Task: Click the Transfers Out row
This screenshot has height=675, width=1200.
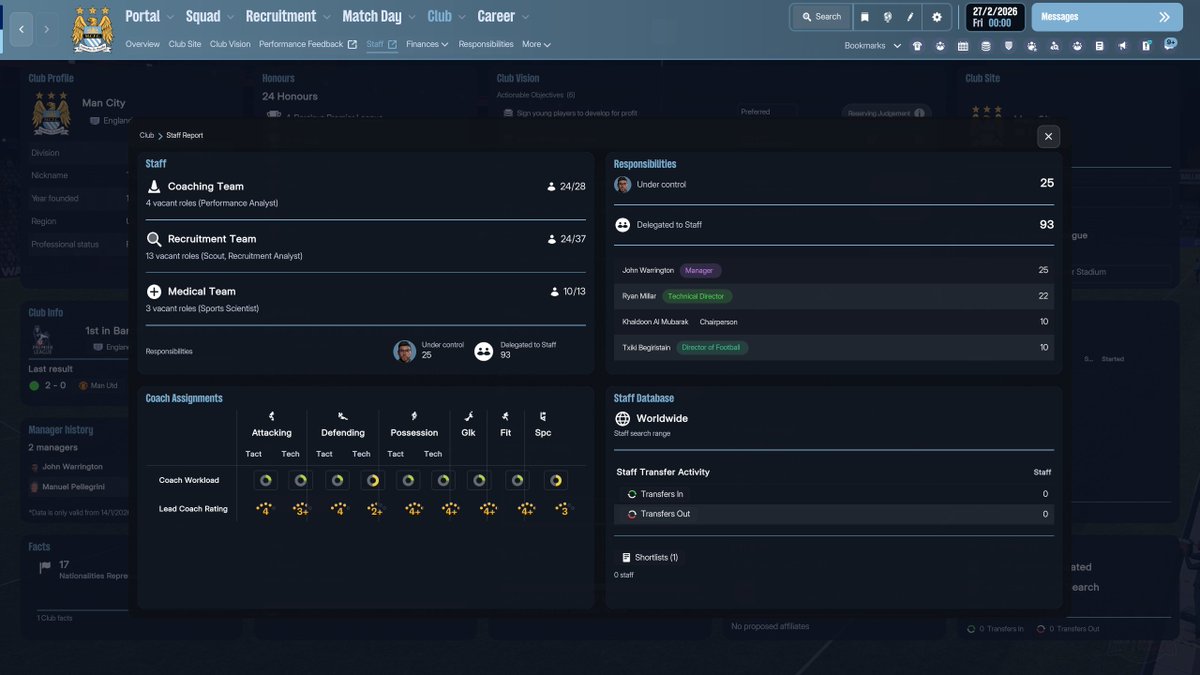Action: pyautogui.click(x=834, y=514)
